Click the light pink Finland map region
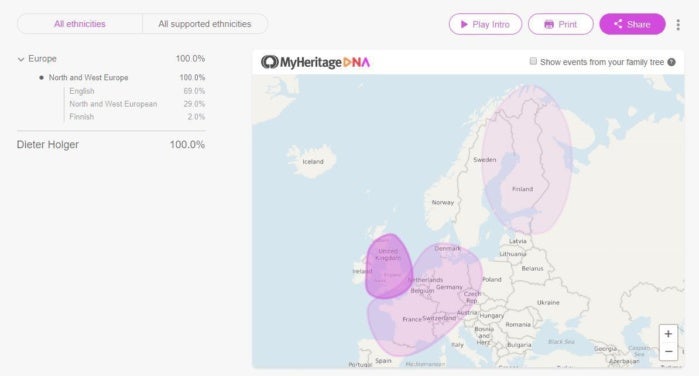 coord(527,160)
